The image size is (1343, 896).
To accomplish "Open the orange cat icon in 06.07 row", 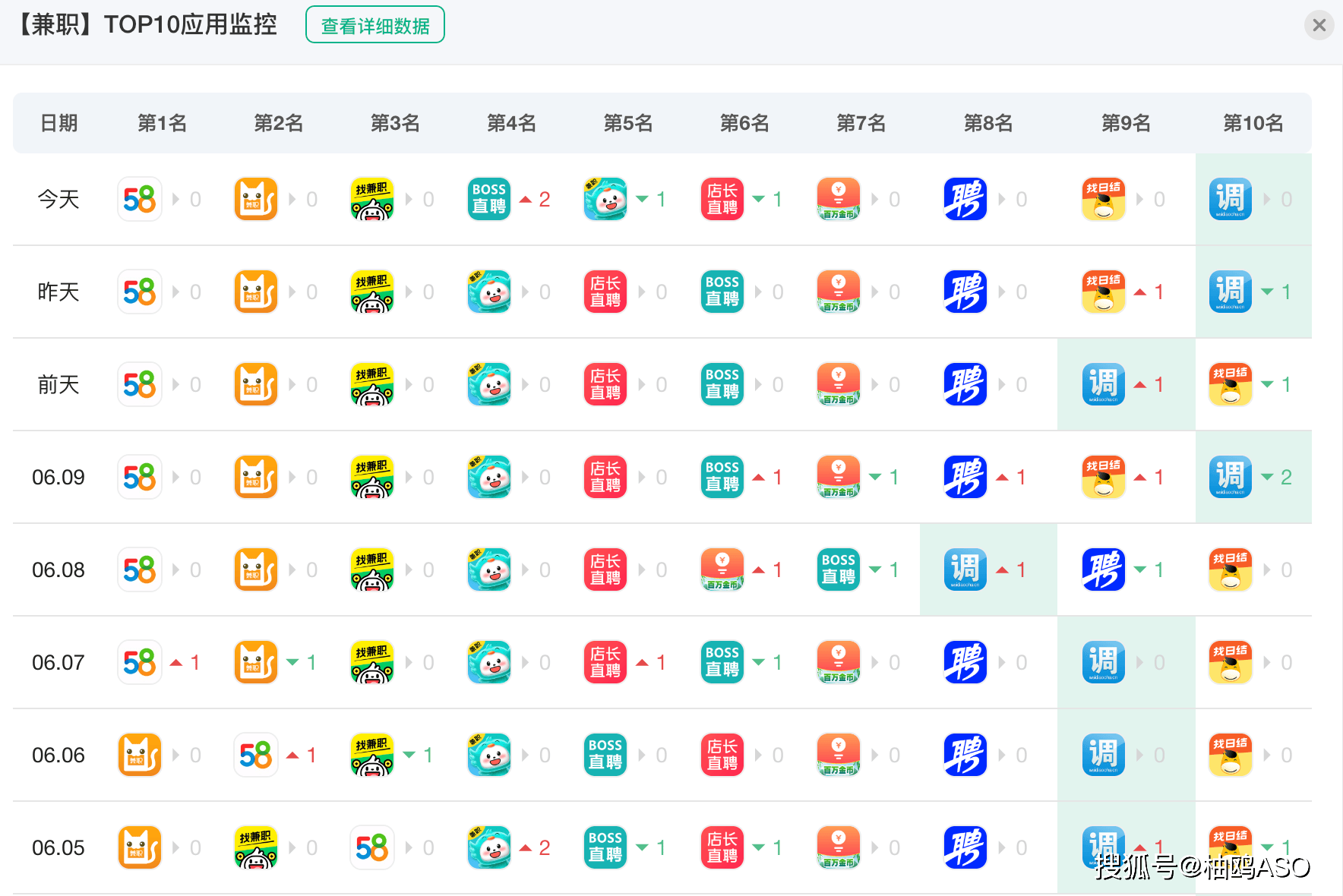I will [256, 662].
